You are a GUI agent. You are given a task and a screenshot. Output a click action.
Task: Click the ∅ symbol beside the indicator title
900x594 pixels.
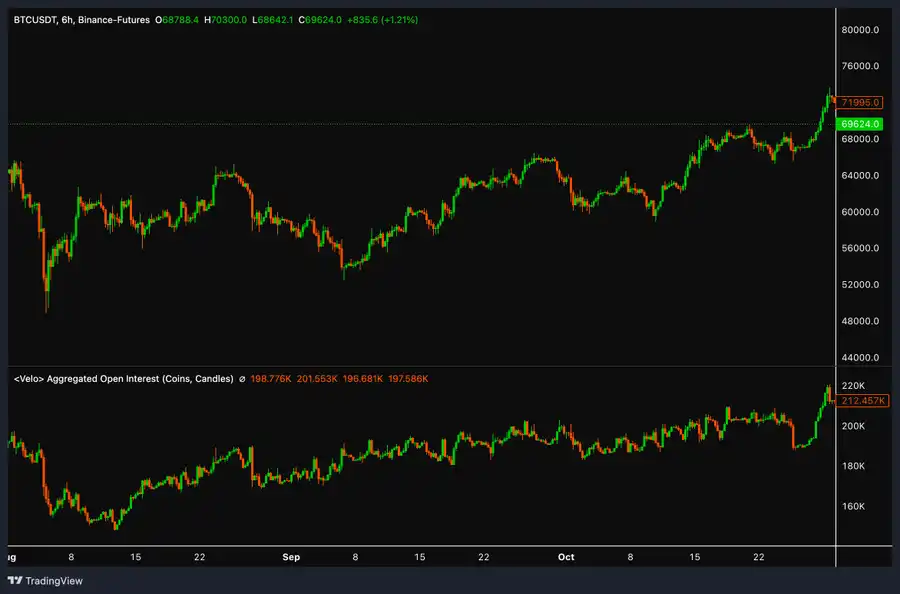(243, 379)
